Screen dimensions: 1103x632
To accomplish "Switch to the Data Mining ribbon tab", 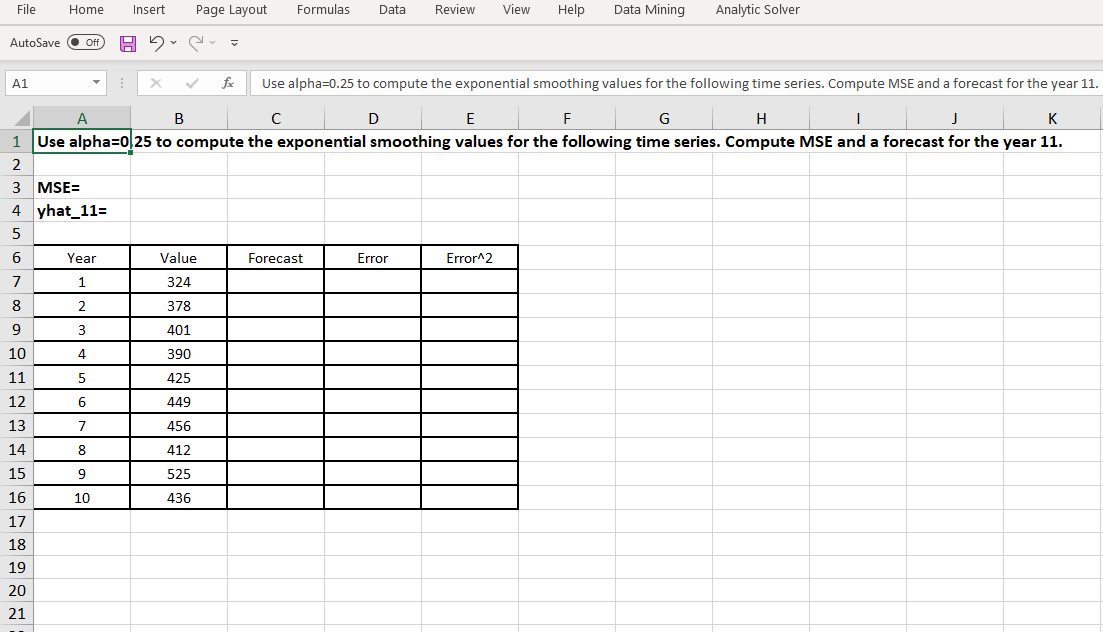I will tap(648, 10).
